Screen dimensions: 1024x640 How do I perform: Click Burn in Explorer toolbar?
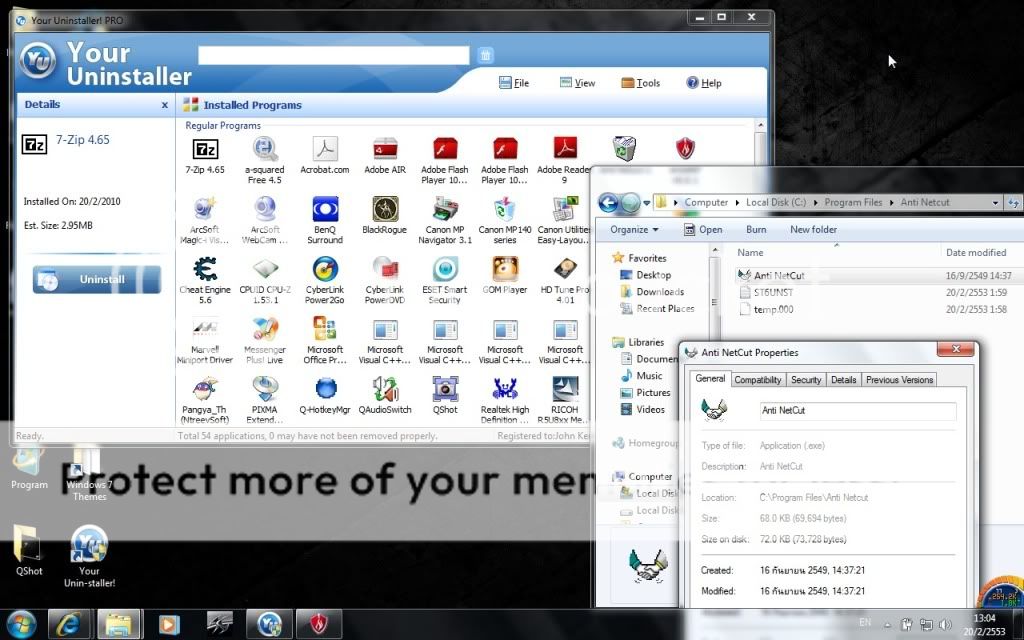point(756,229)
